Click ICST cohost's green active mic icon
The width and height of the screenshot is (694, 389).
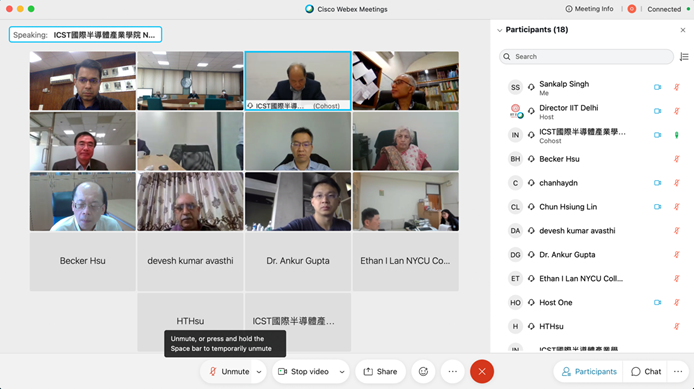[x=676, y=135]
